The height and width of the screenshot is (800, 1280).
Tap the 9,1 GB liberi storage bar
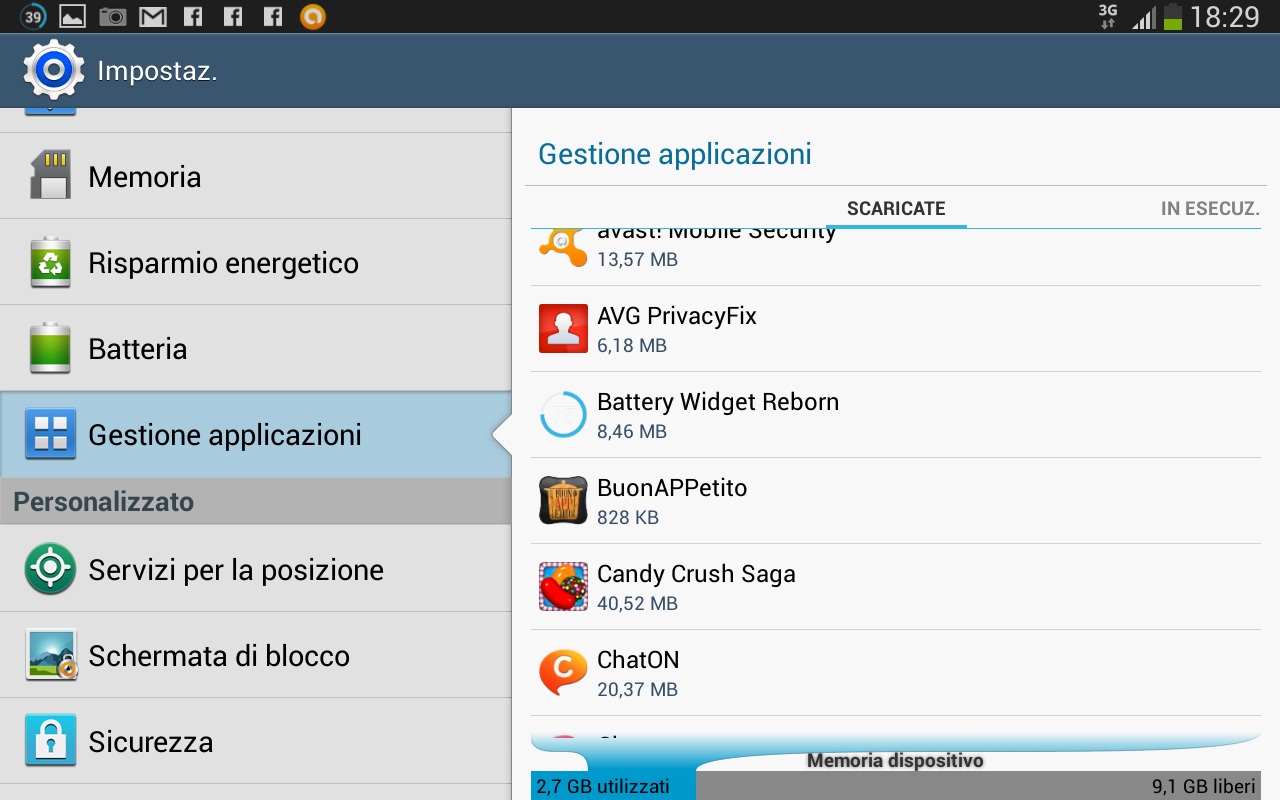click(978, 786)
